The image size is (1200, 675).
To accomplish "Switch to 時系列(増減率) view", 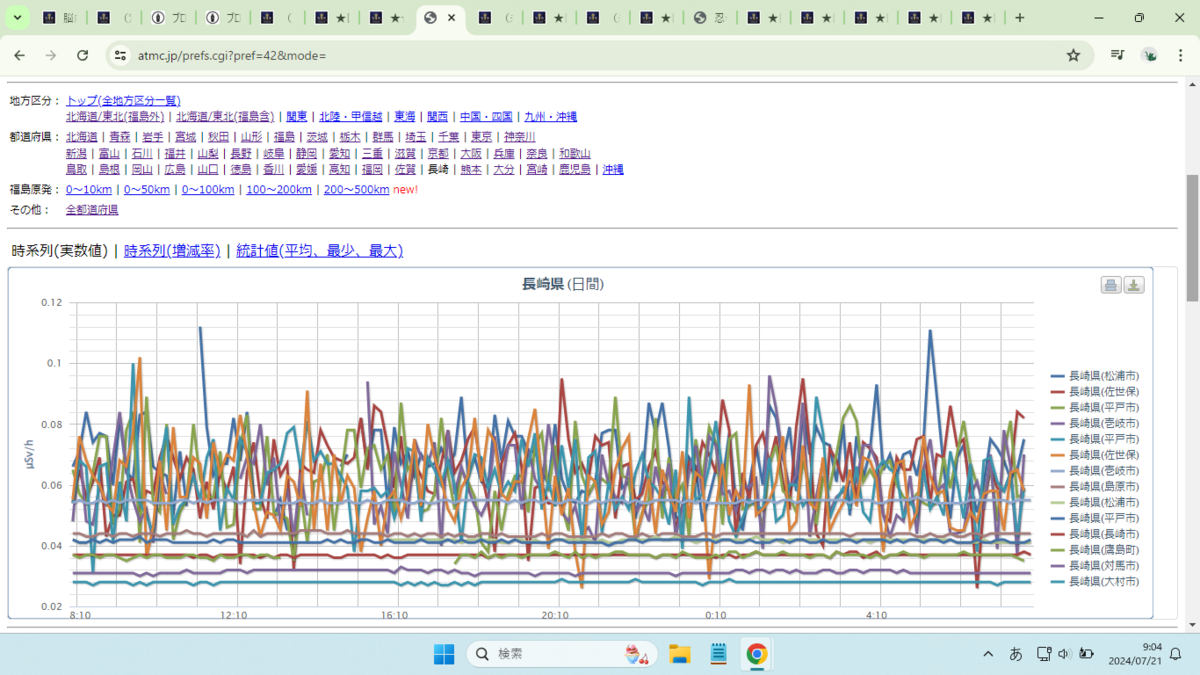I will (172, 251).
